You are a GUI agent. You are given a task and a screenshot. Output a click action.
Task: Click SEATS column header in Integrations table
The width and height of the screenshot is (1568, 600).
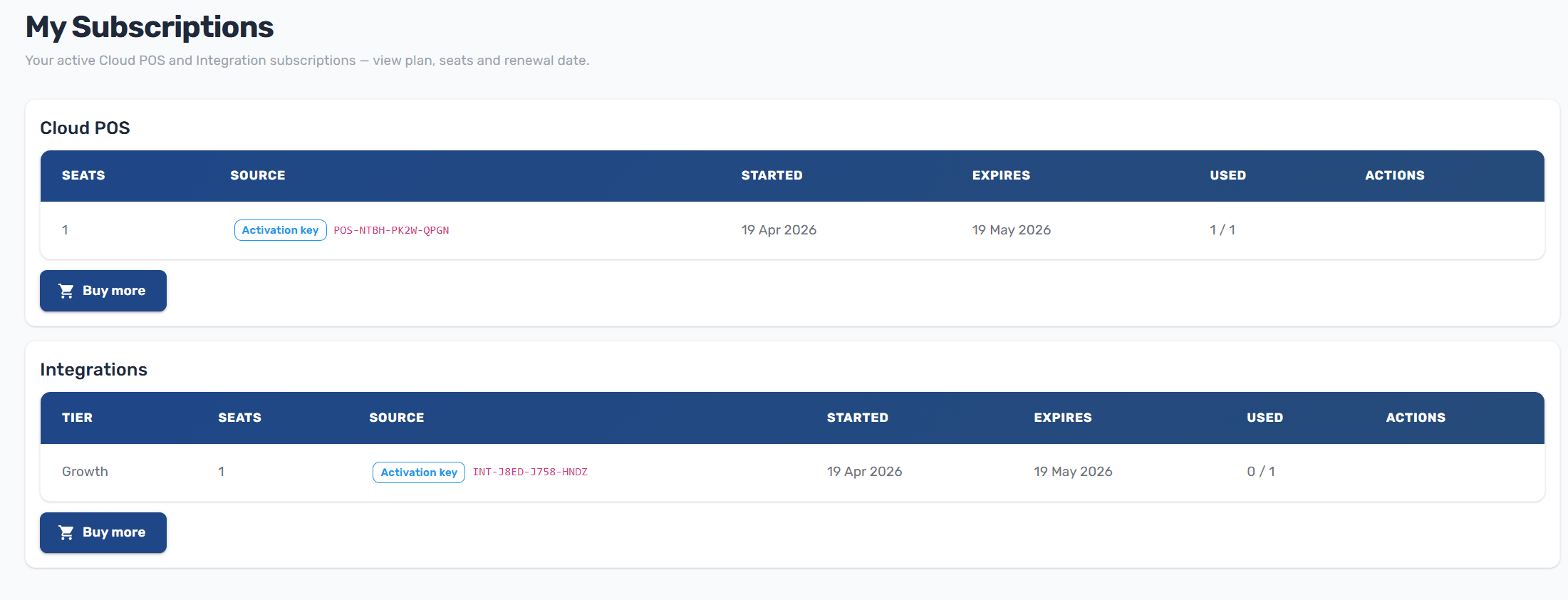coord(239,418)
